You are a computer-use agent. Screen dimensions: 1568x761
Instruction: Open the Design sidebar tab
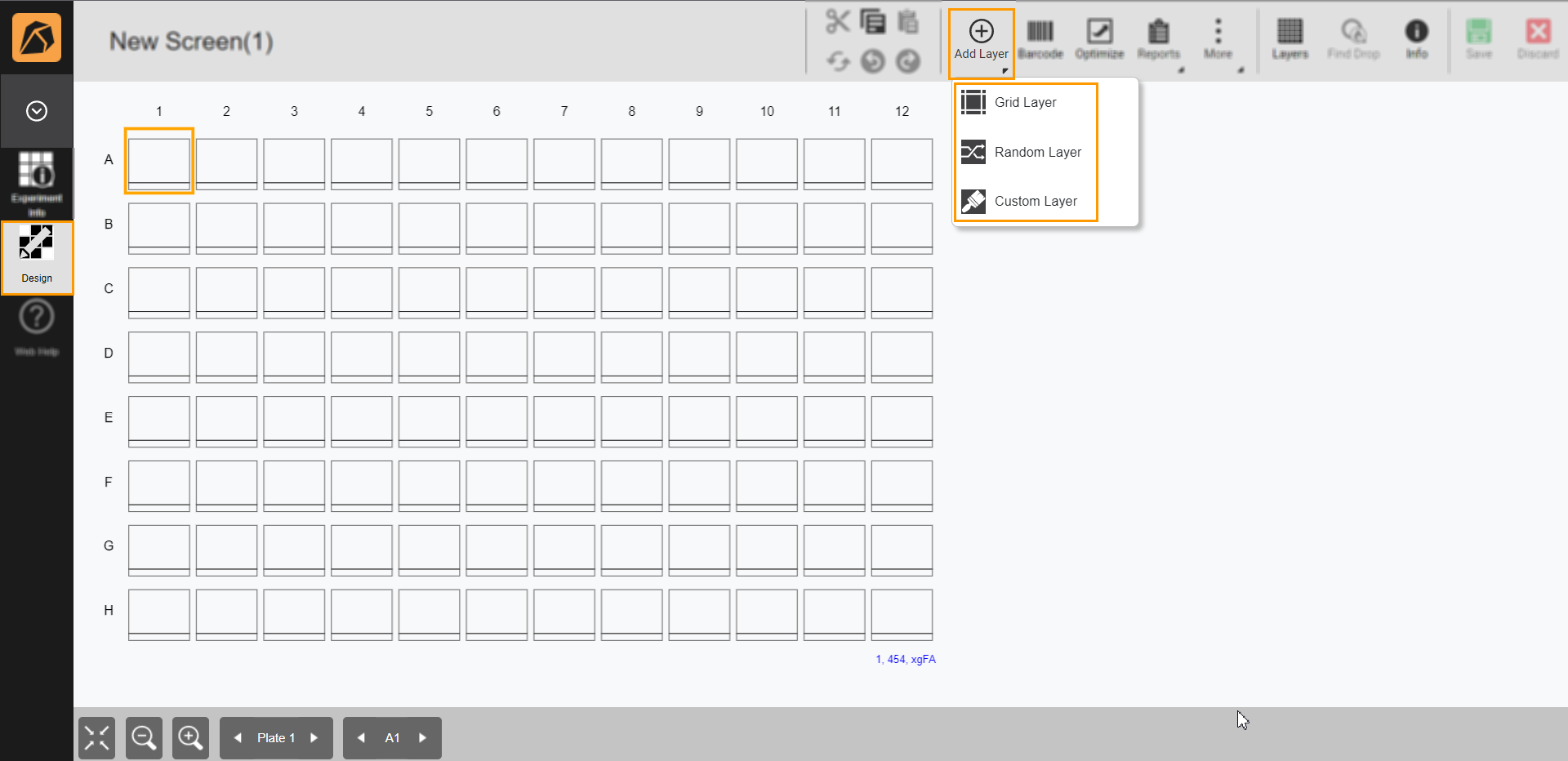click(37, 257)
